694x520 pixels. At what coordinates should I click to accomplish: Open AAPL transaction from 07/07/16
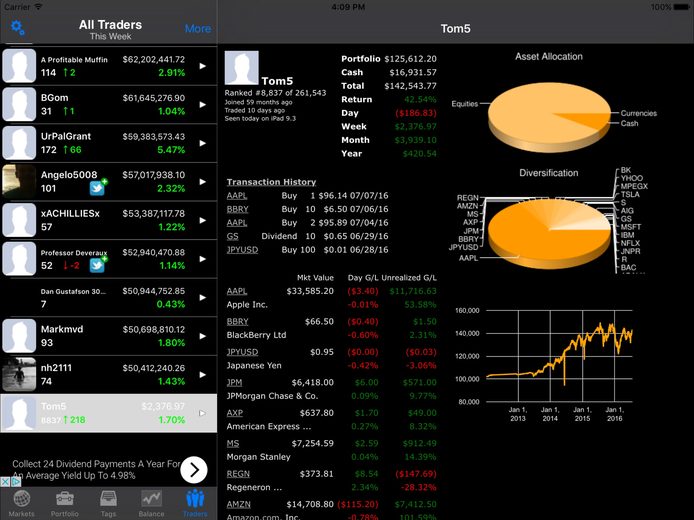237,196
